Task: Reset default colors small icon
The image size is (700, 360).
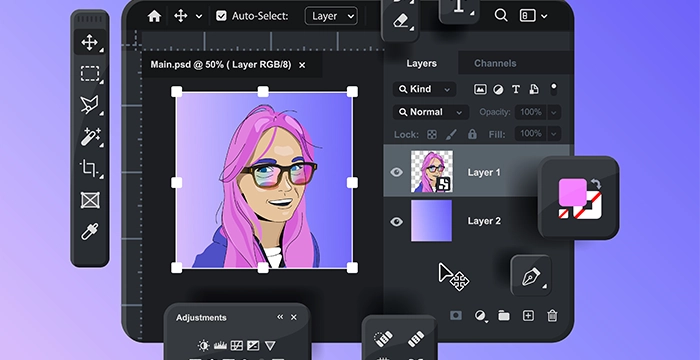Action: pos(564,214)
